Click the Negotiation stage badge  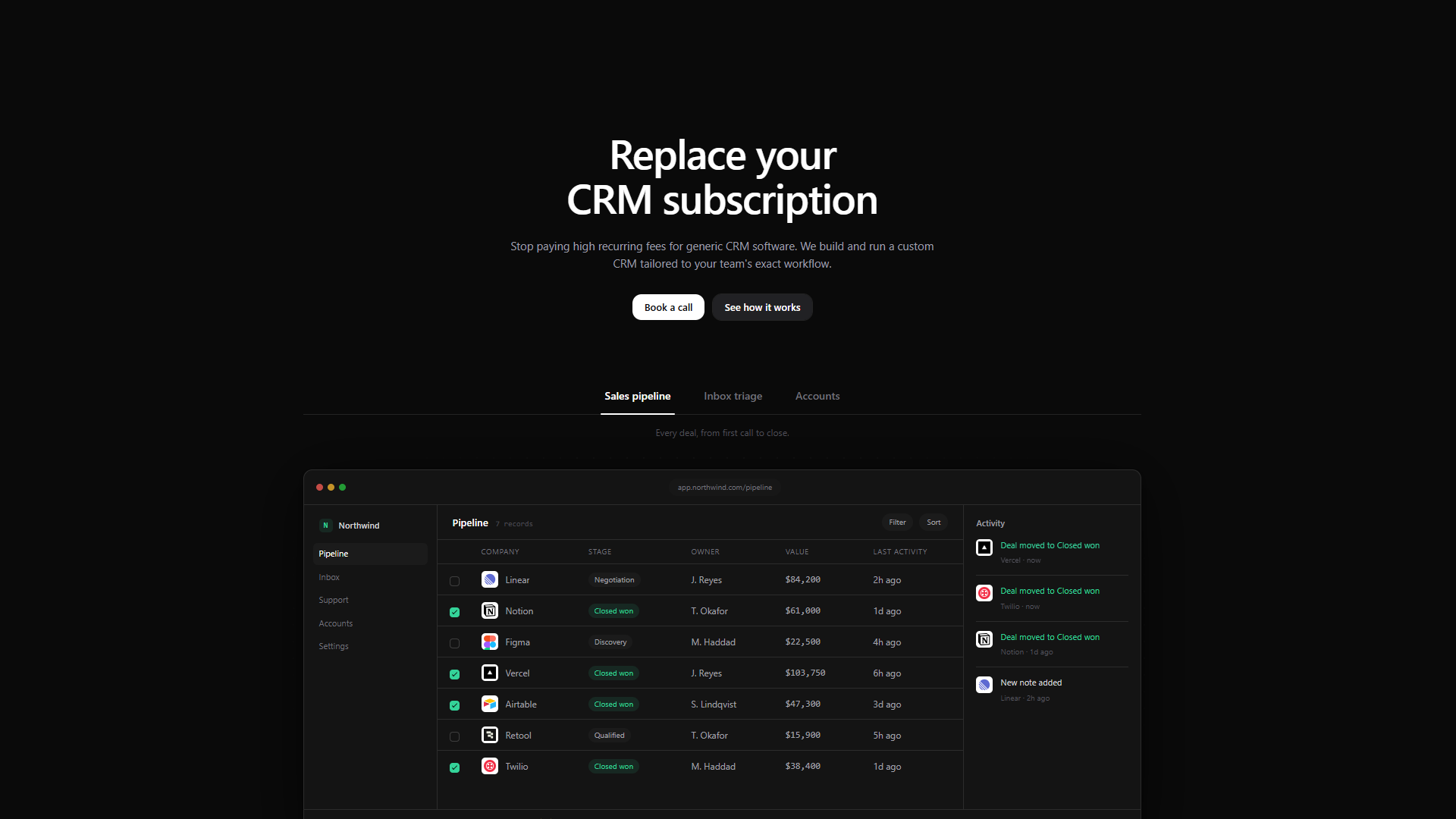[614, 580]
